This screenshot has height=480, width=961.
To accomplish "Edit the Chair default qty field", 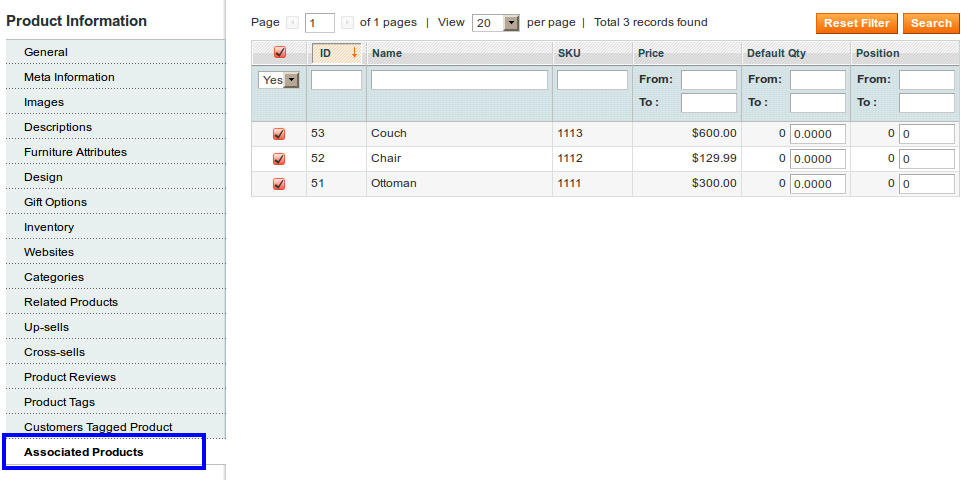I will (x=818, y=159).
